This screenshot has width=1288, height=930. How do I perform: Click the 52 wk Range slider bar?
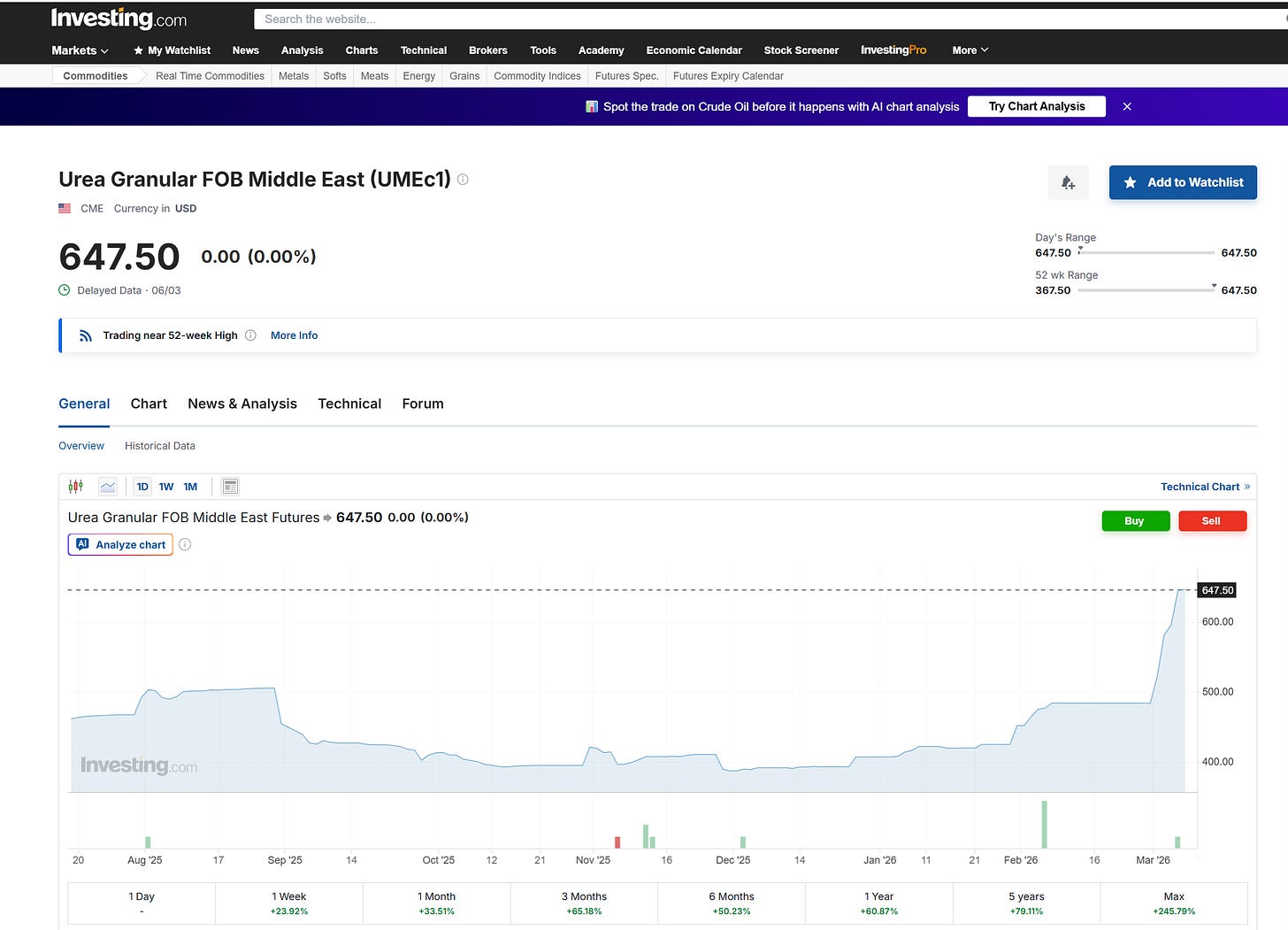tap(1146, 290)
